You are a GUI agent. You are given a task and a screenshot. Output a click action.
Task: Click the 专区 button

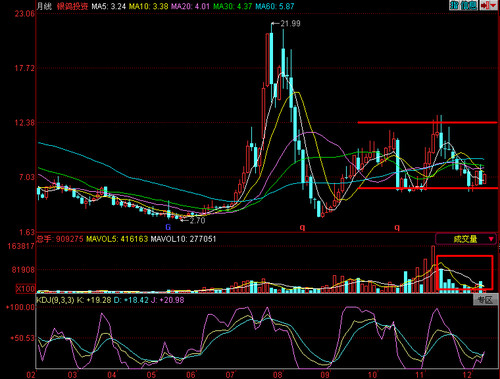485,300
